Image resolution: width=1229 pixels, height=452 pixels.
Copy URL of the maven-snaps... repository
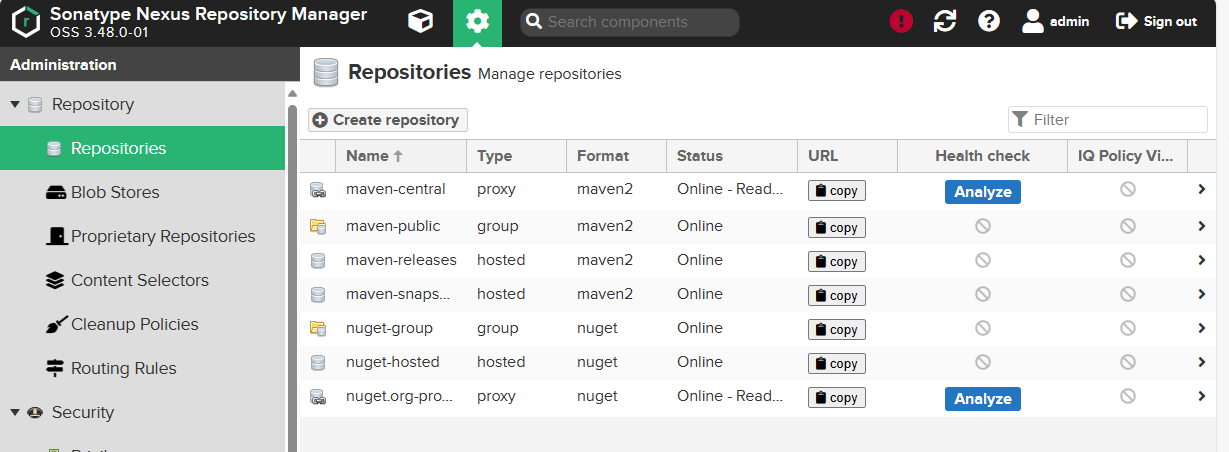pos(837,296)
